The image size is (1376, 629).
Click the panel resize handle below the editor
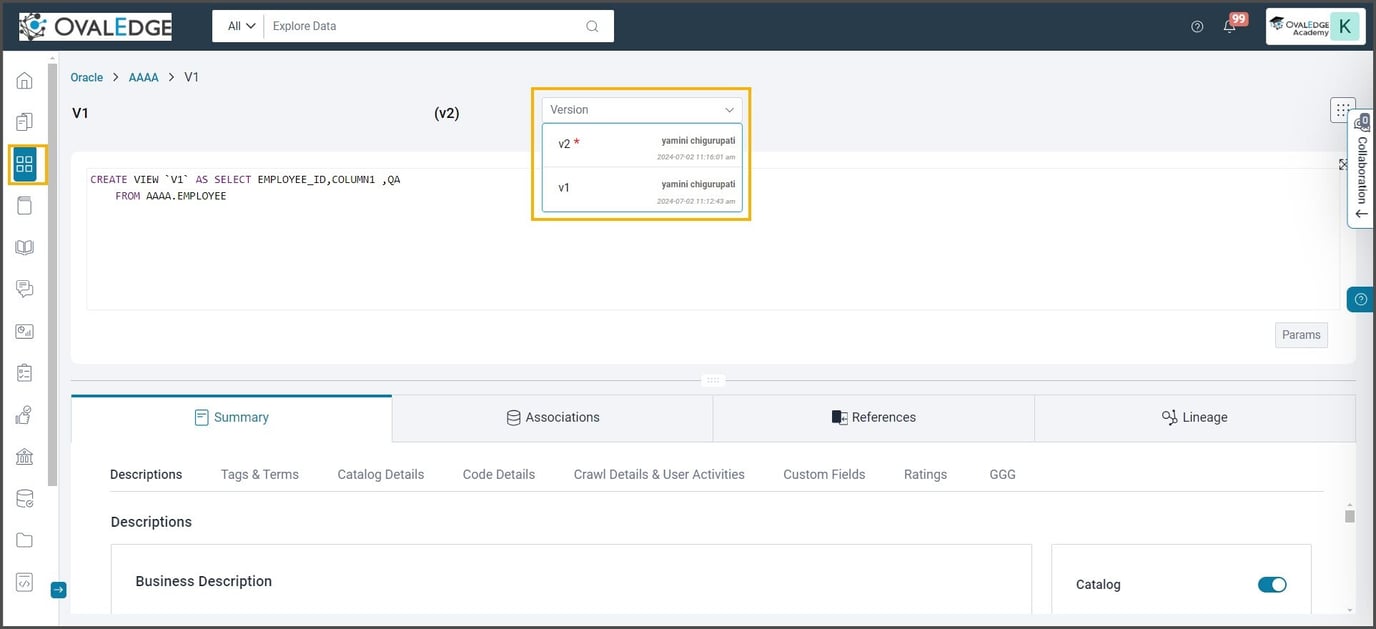pos(713,380)
